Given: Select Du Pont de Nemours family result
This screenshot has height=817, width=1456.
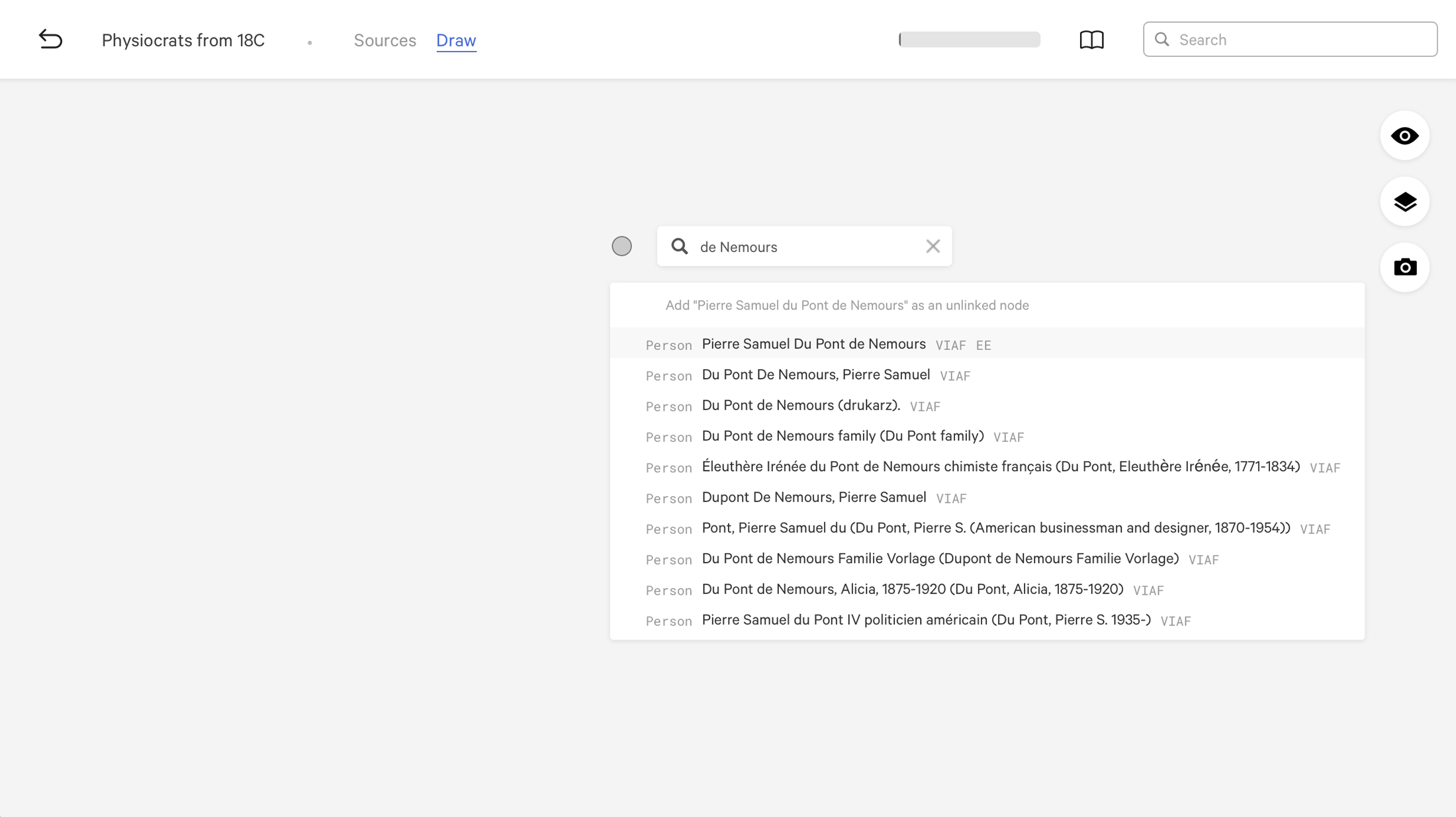Looking at the screenshot, I should [x=987, y=436].
